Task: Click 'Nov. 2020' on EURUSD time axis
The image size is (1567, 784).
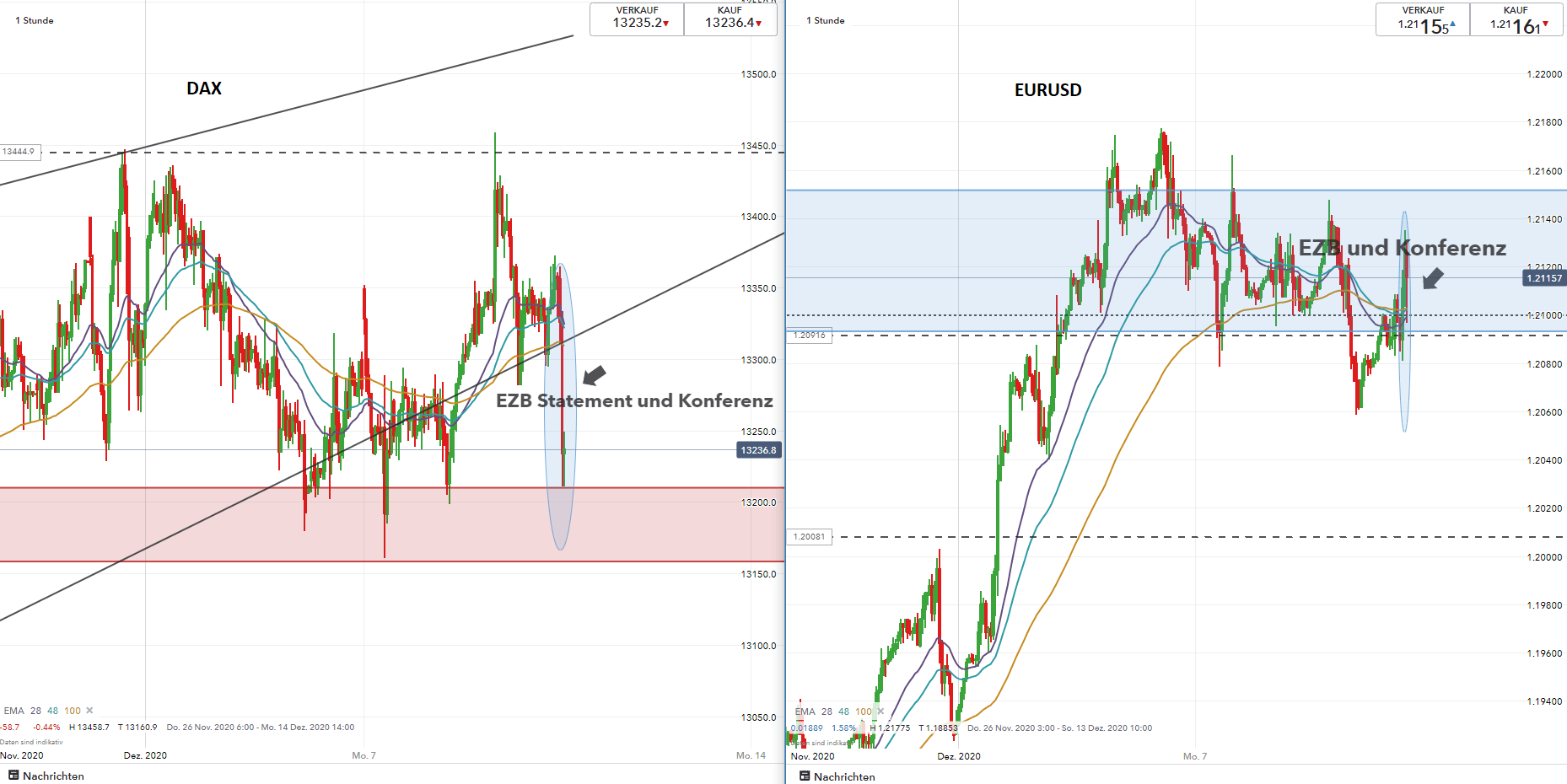Action: (x=812, y=756)
